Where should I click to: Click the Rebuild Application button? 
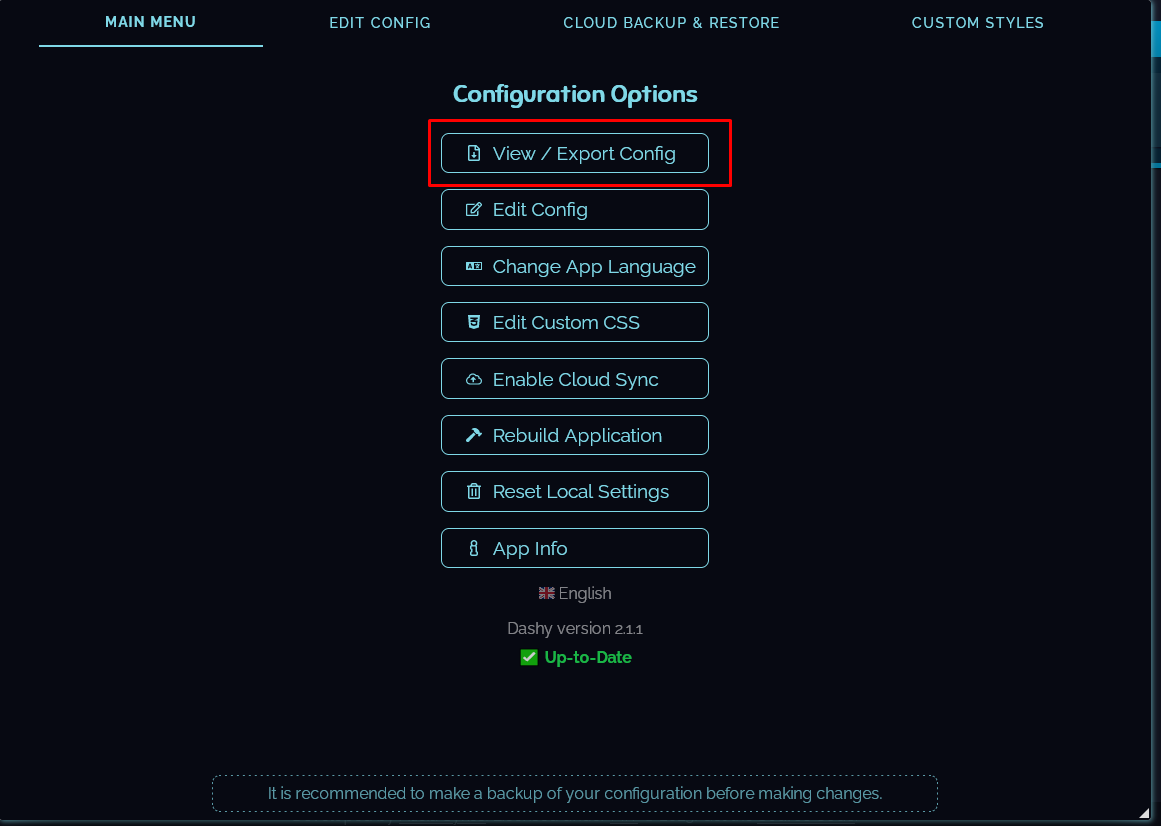tap(575, 435)
